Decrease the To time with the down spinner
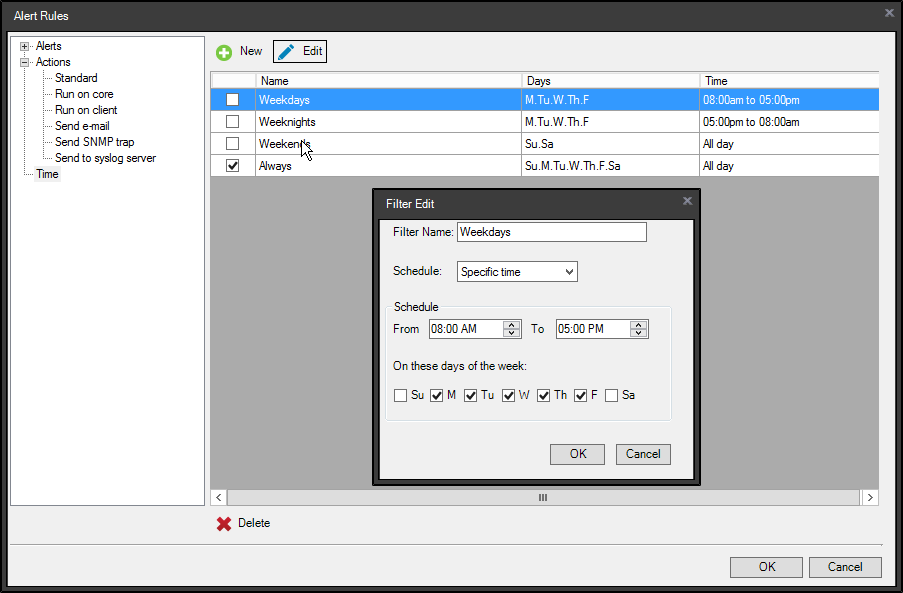Image resolution: width=903 pixels, height=593 pixels. point(639,333)
